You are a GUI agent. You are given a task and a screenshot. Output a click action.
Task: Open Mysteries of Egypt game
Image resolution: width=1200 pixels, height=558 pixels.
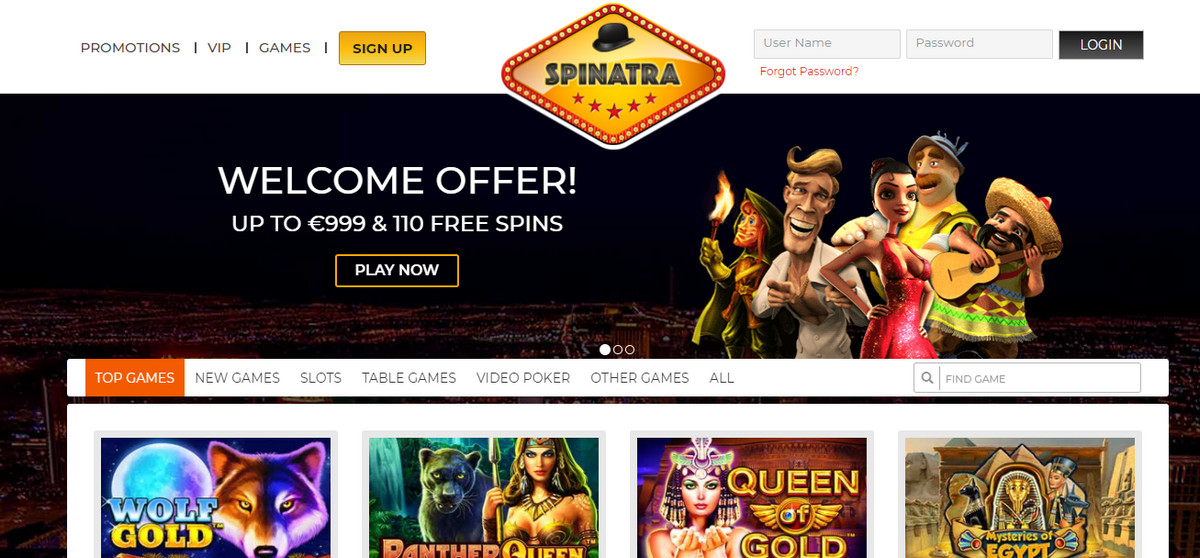coord(1020,497)
